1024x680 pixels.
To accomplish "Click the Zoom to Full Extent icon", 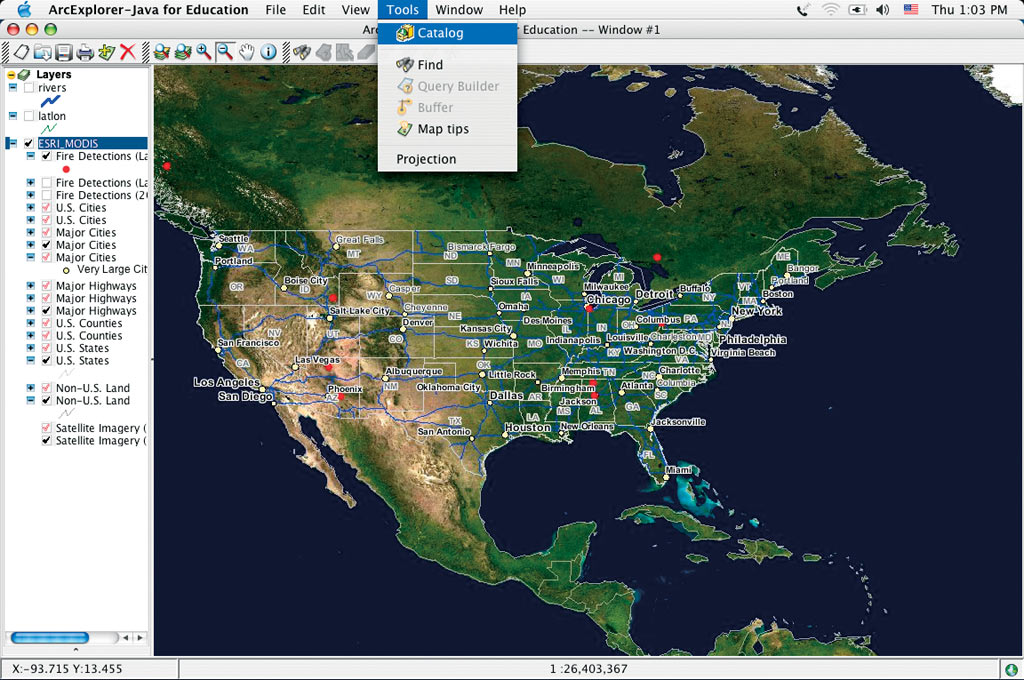I will tap(162, 52).
